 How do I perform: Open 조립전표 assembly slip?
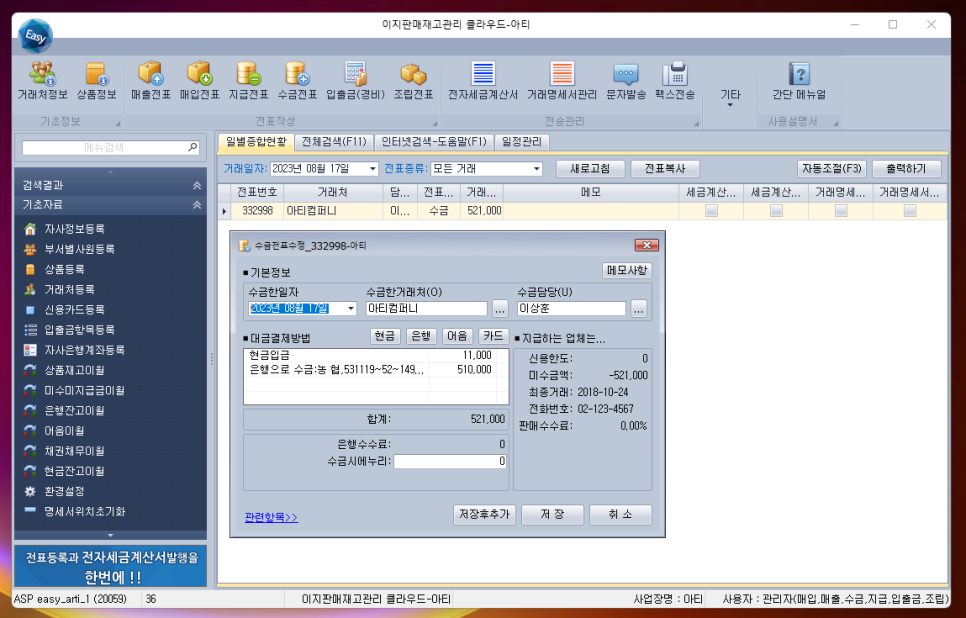click(x=413, y=81)
